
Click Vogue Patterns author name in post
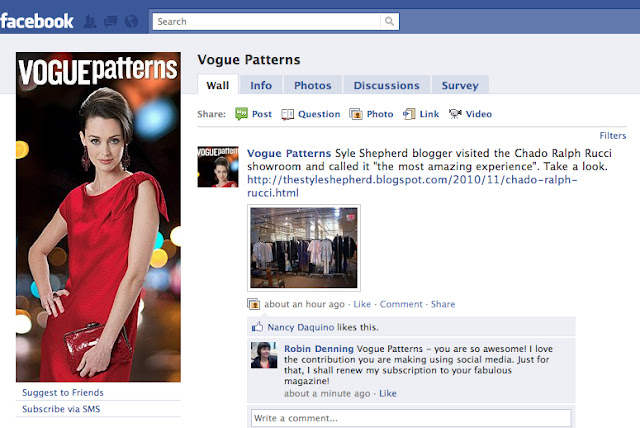[x=289, y=153]
